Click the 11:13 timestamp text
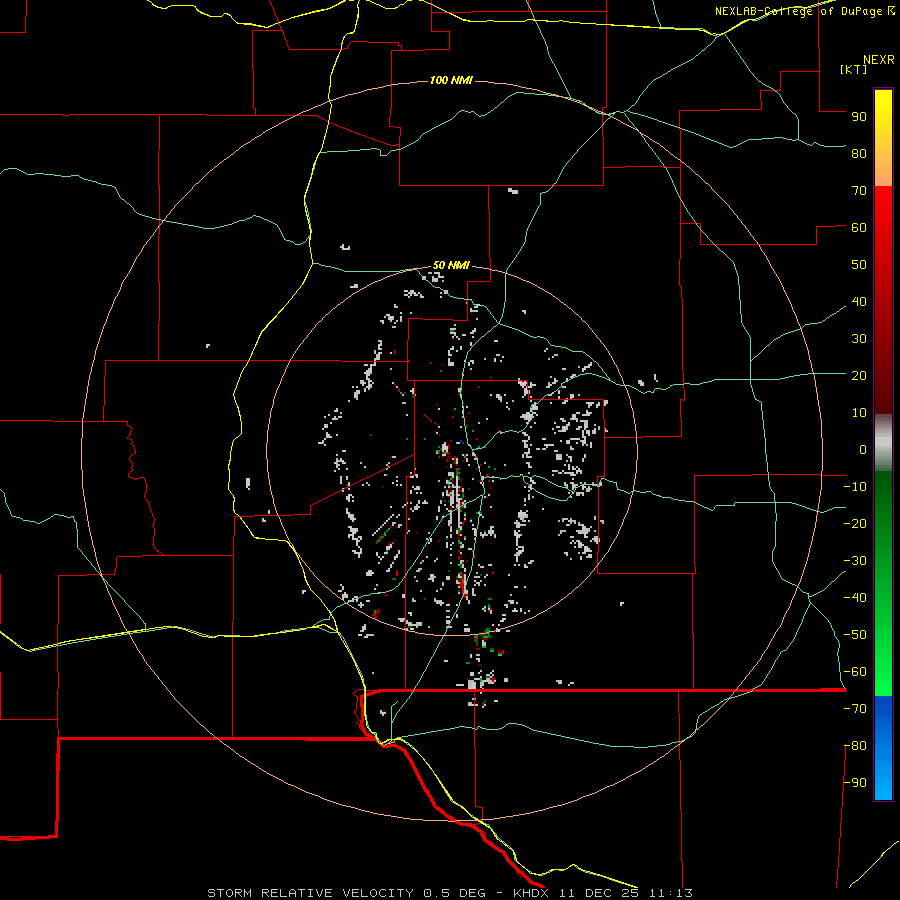900x900 pixels. click(671, 893)
